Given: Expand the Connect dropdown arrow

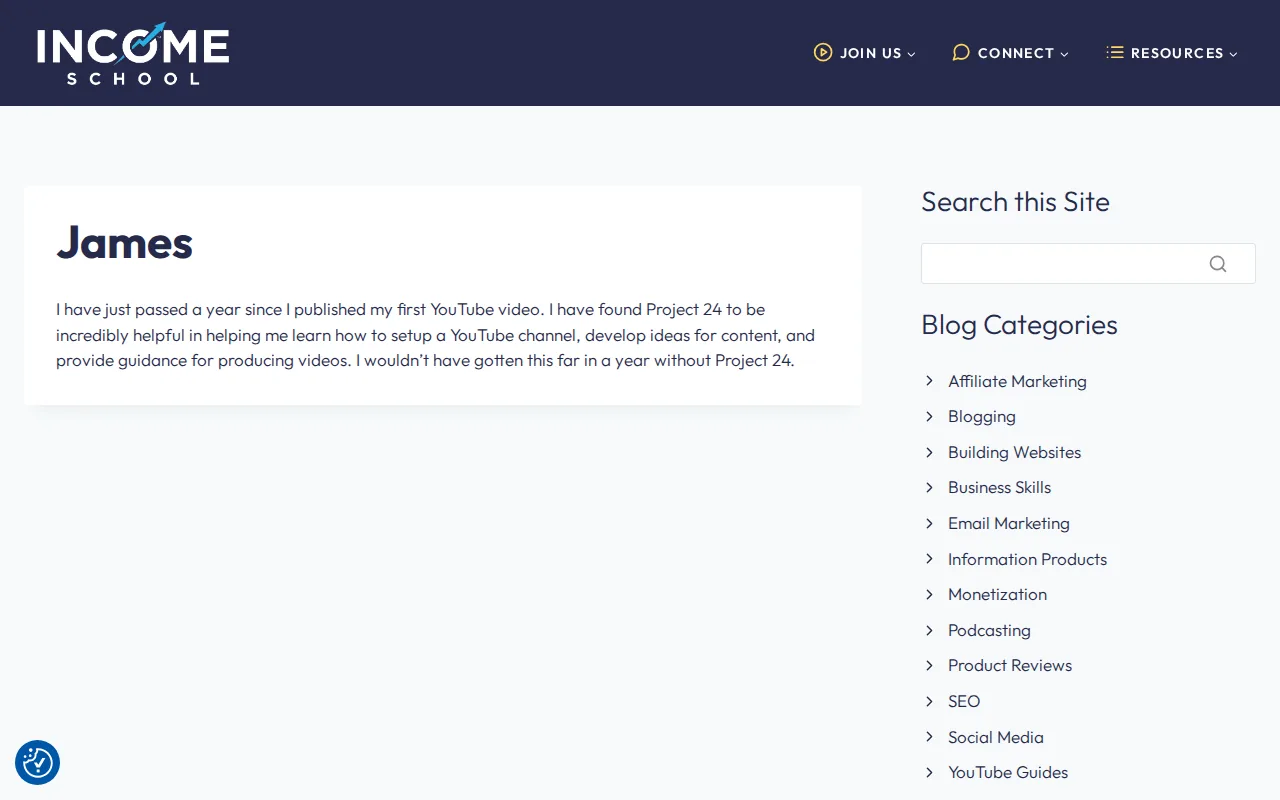Looking at the screenshot, I should 1064,54.
